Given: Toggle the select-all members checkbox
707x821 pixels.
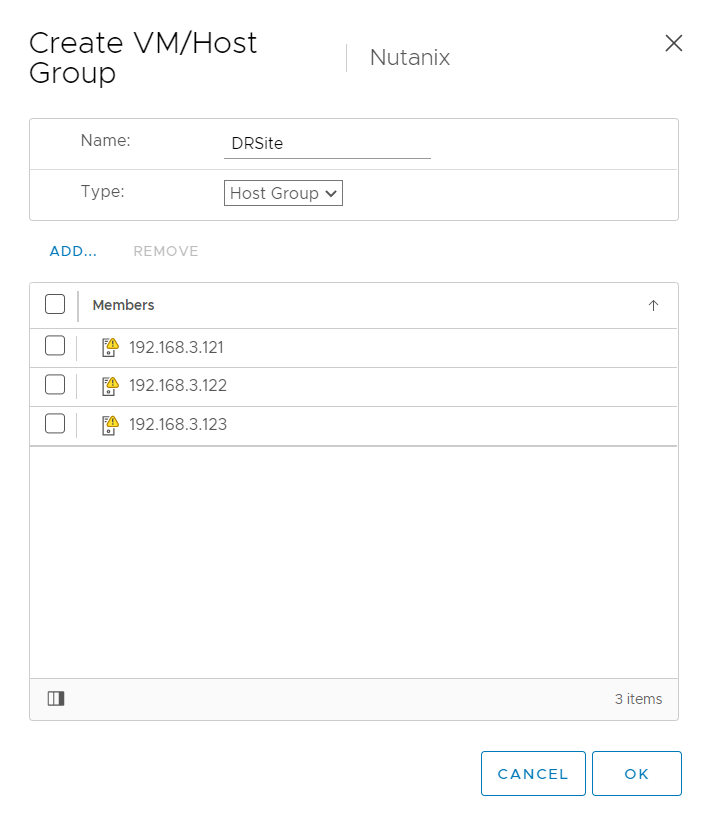Looking at the screenshot, I should 55,305.
